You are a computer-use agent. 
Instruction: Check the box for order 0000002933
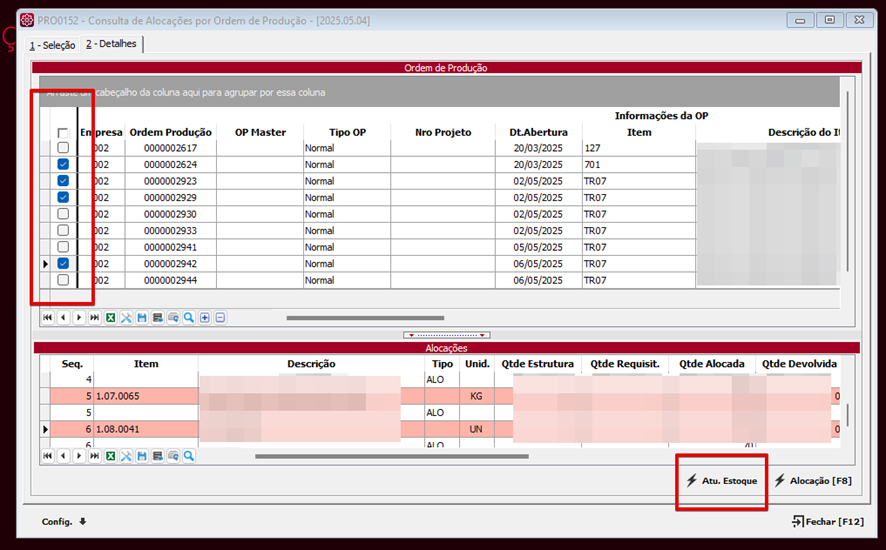(63, 230)
